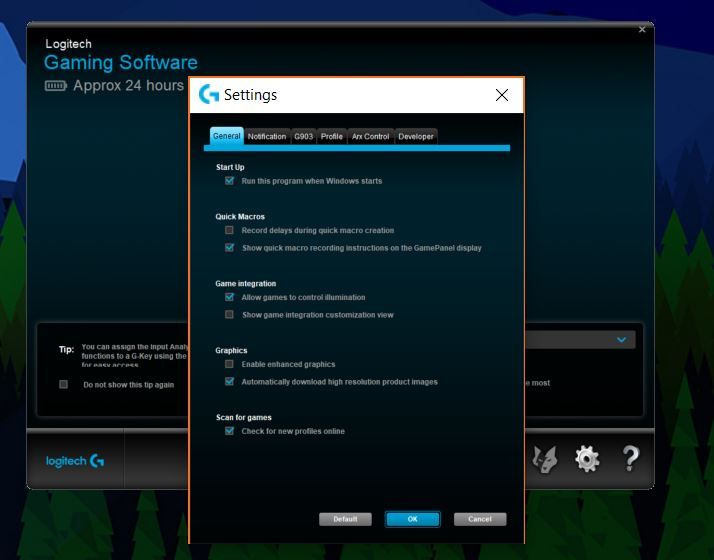Enable Record delays during quick macro creation
This screenshot has height=560, width=714.
coord(230,230)
